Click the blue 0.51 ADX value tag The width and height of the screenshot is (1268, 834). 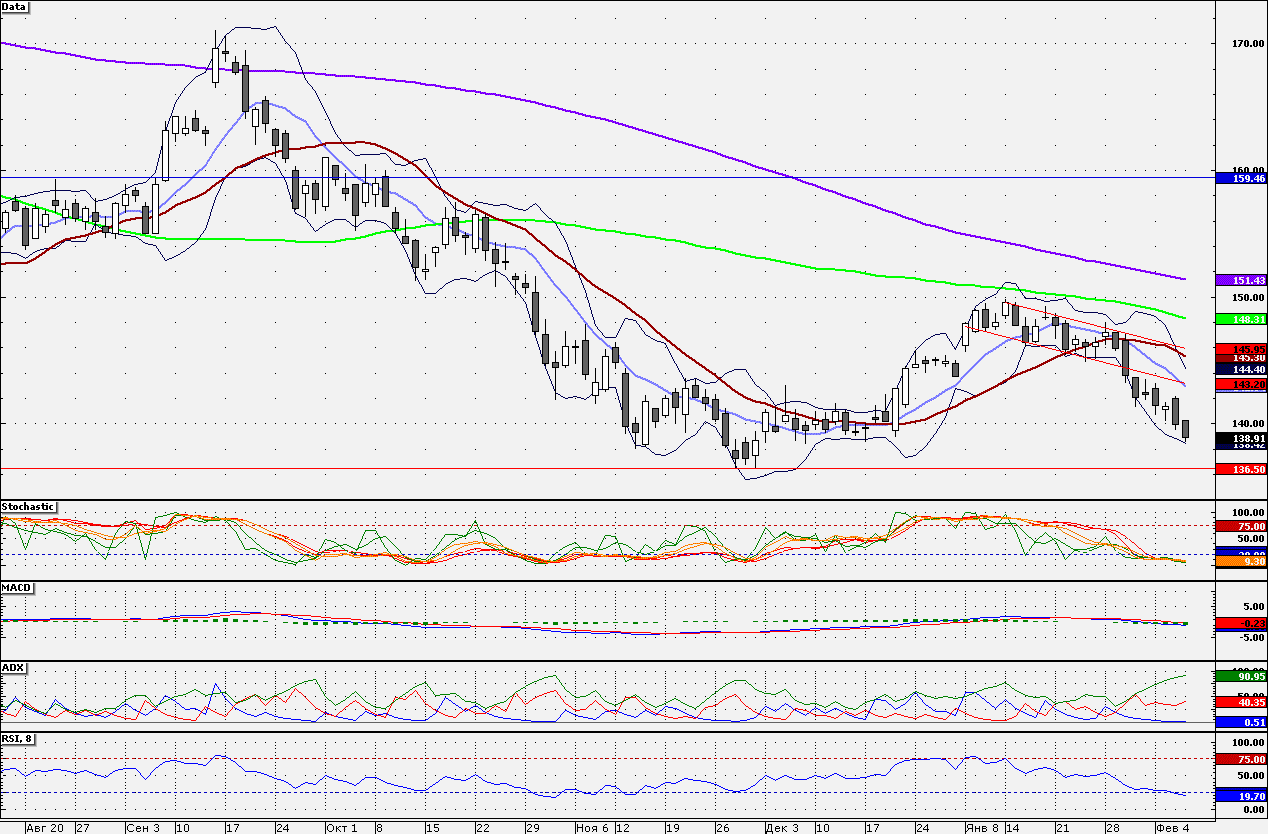pyautogui.click(x=1240, y=722)
